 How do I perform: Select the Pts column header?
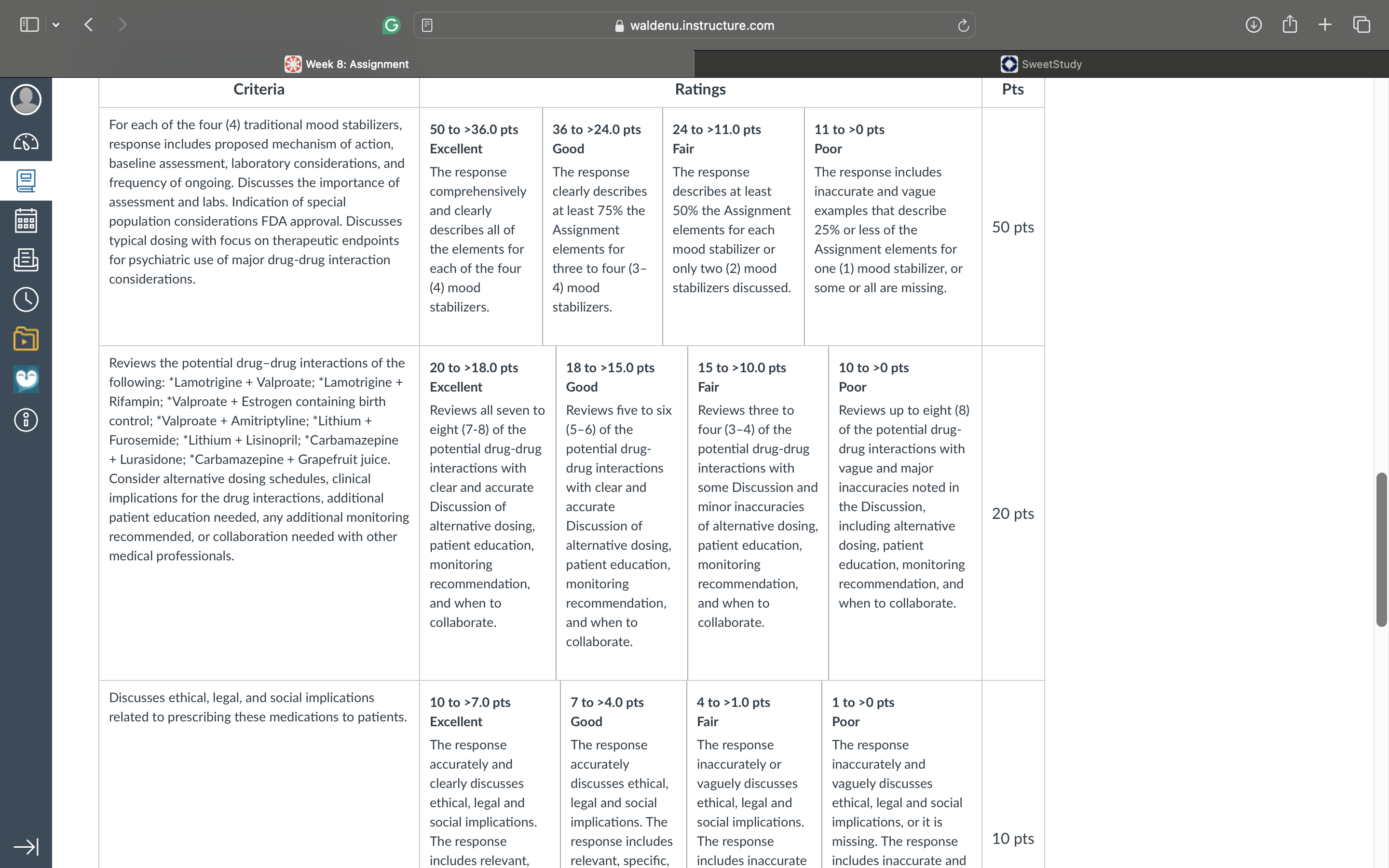click(1013, 90)
